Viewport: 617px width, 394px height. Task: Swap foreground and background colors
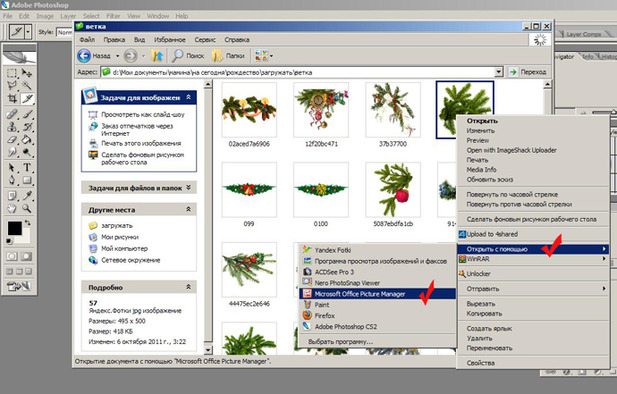[x=28, y=223]
